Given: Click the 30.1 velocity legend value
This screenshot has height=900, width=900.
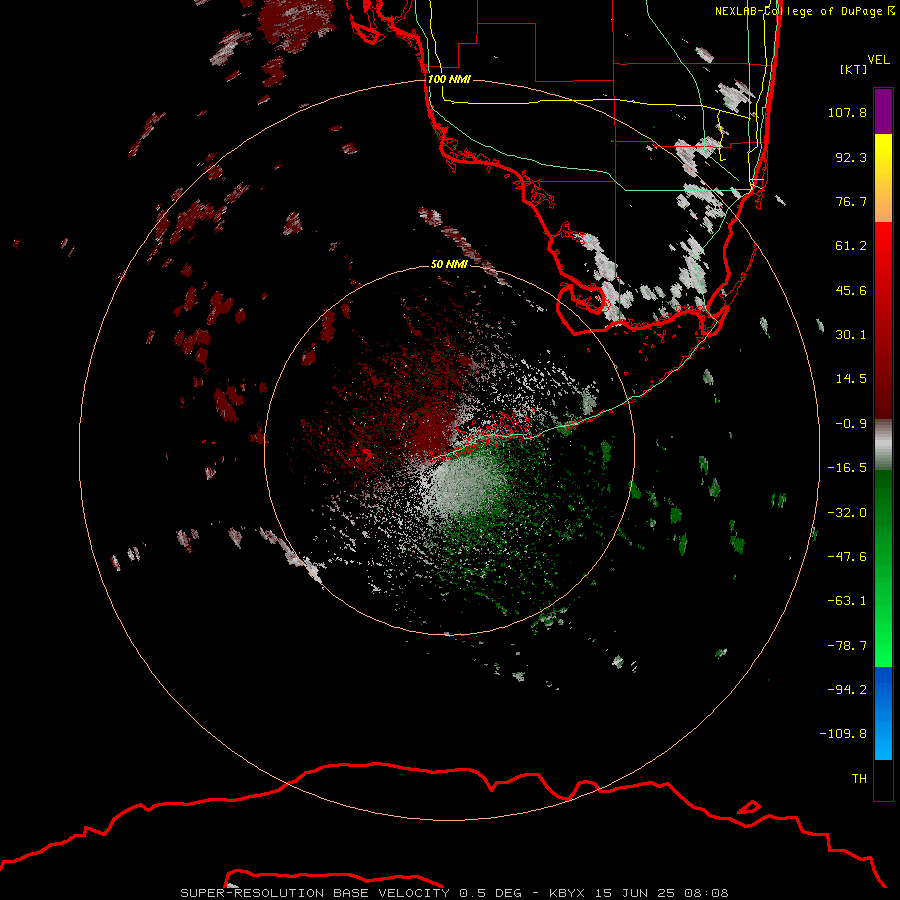Looking at the screenshot, I should (851, 335).
